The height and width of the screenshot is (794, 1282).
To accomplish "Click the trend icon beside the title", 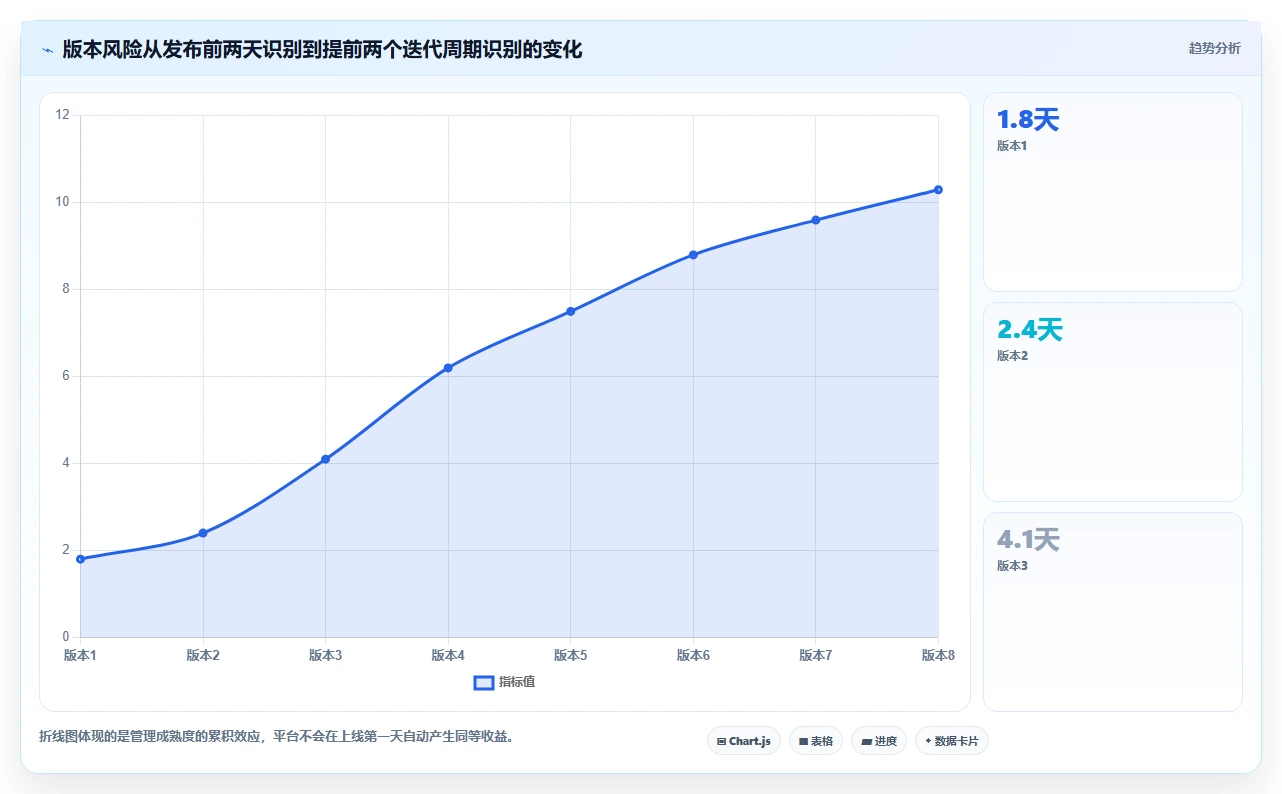I will click(x=47, y=49).
